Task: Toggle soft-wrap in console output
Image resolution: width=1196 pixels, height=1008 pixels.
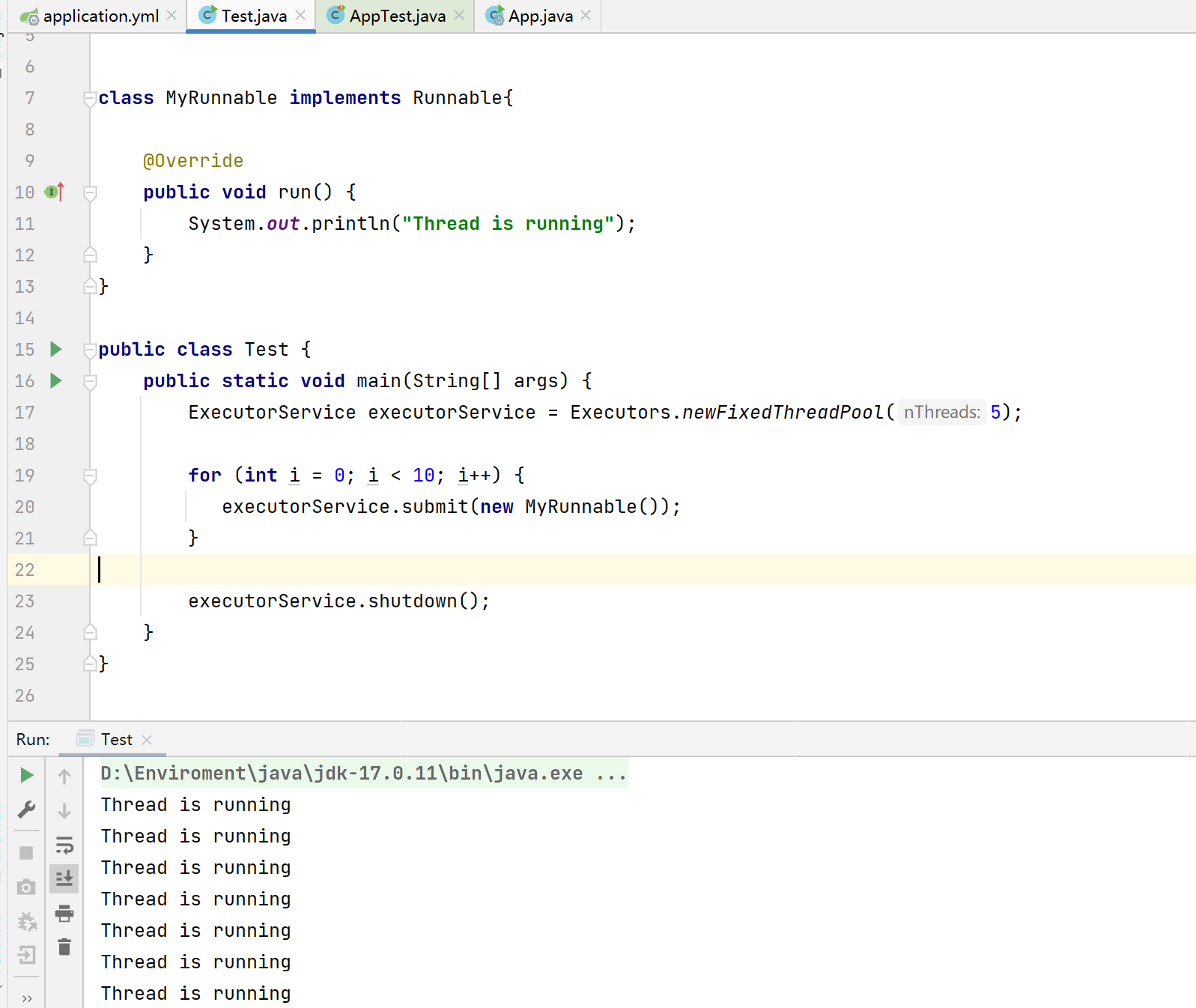Action: point(64,845)
